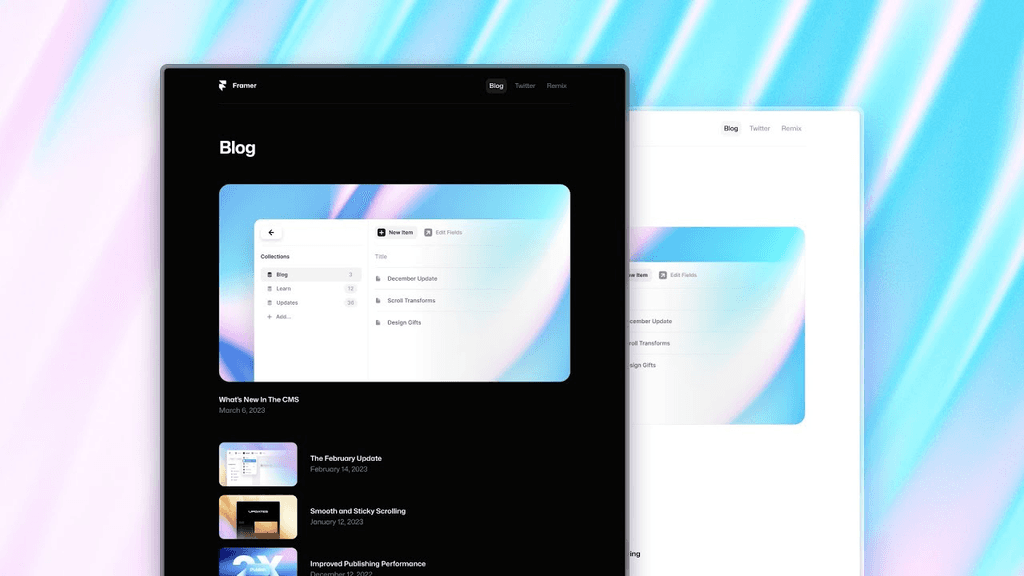Switch to the Twitter tab

click(x=525, y=85)
